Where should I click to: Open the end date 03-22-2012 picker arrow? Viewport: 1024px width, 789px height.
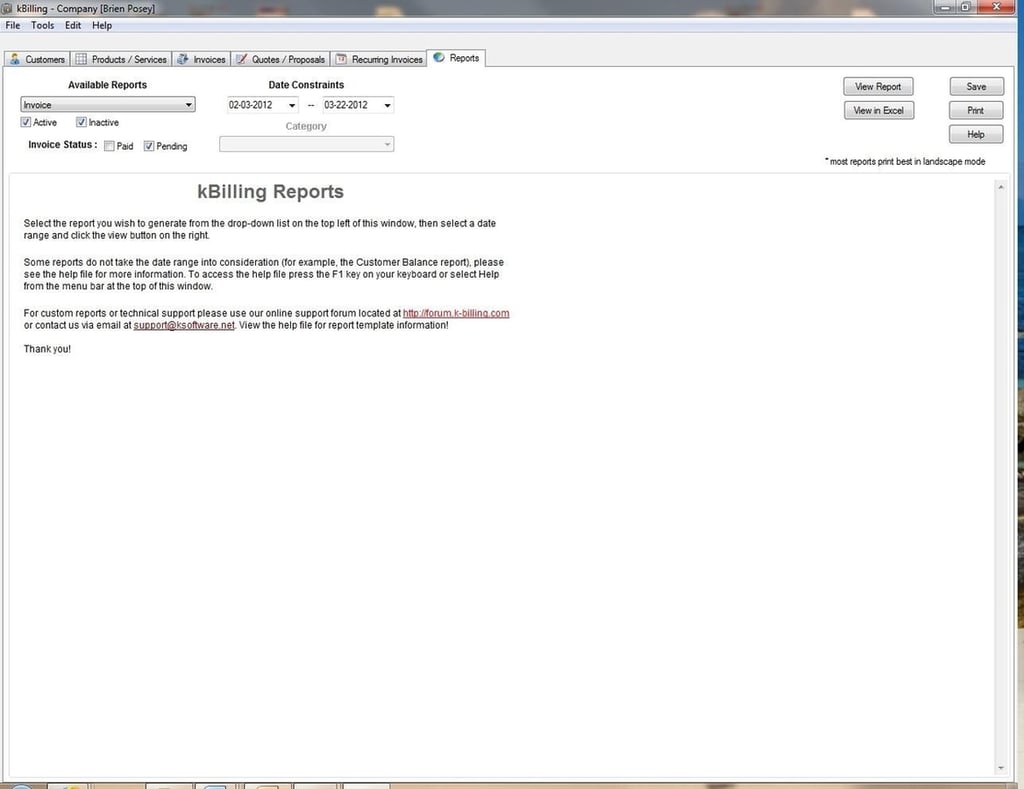387,105
